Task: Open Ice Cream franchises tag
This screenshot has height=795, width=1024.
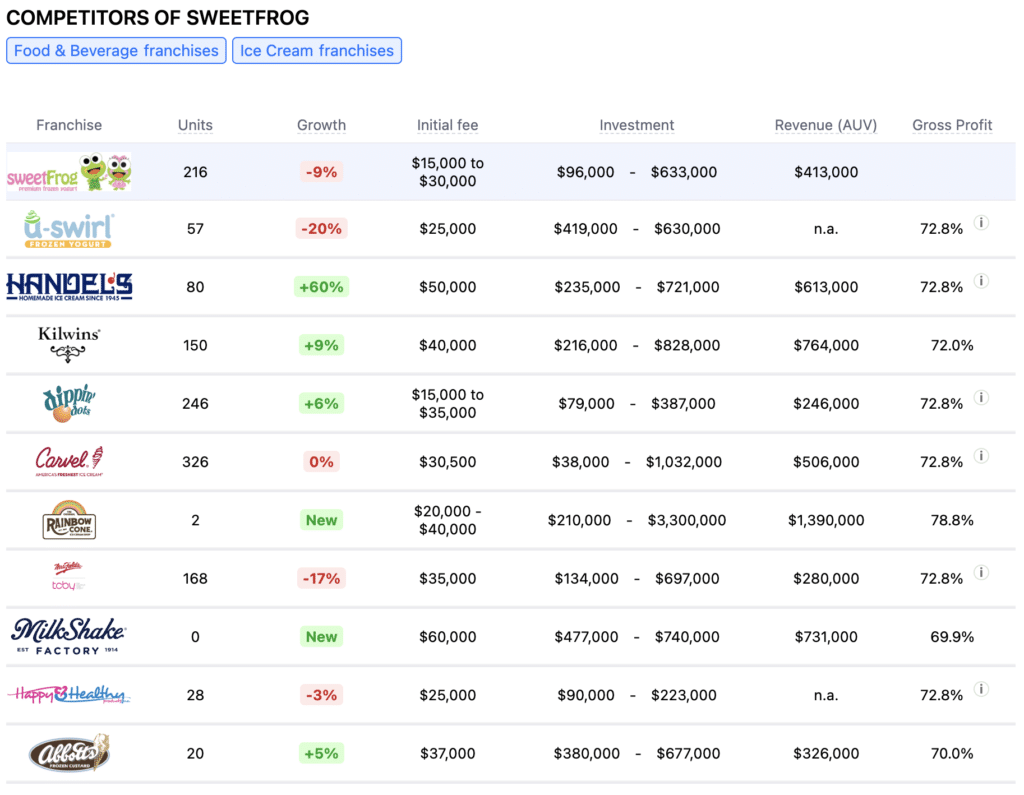Action: point(317,50)
